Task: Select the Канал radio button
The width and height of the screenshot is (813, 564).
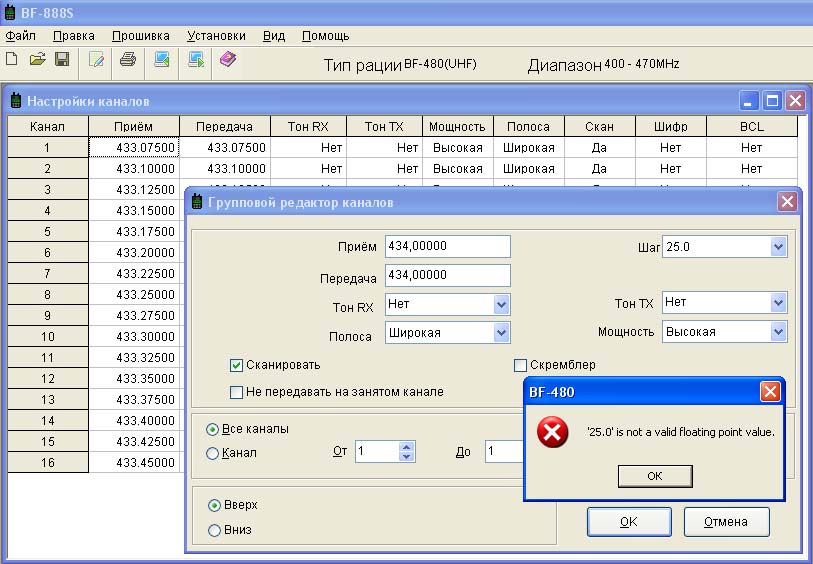Action: (212, 453)
